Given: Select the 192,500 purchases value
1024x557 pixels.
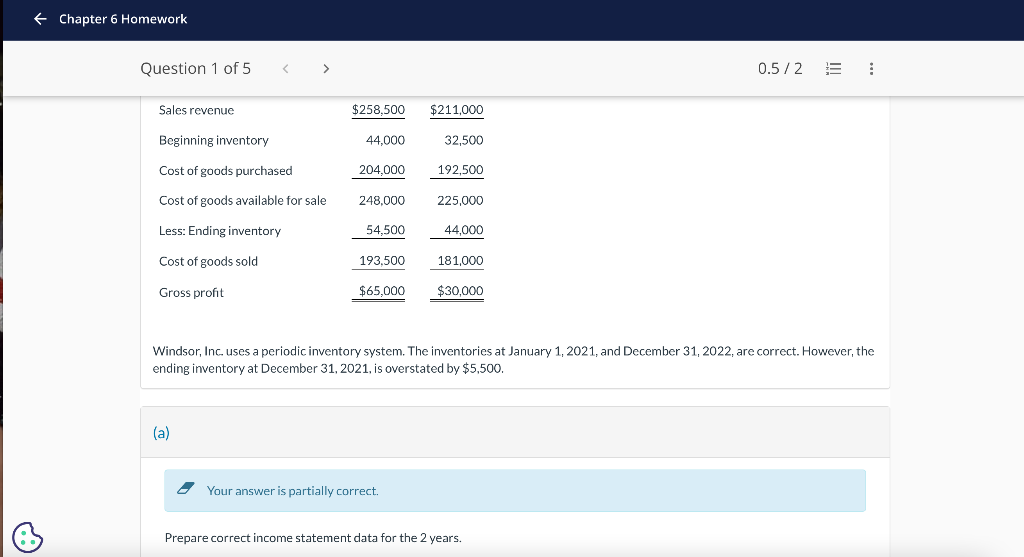Looking at the screenshot, I should (x=460, y=170).
